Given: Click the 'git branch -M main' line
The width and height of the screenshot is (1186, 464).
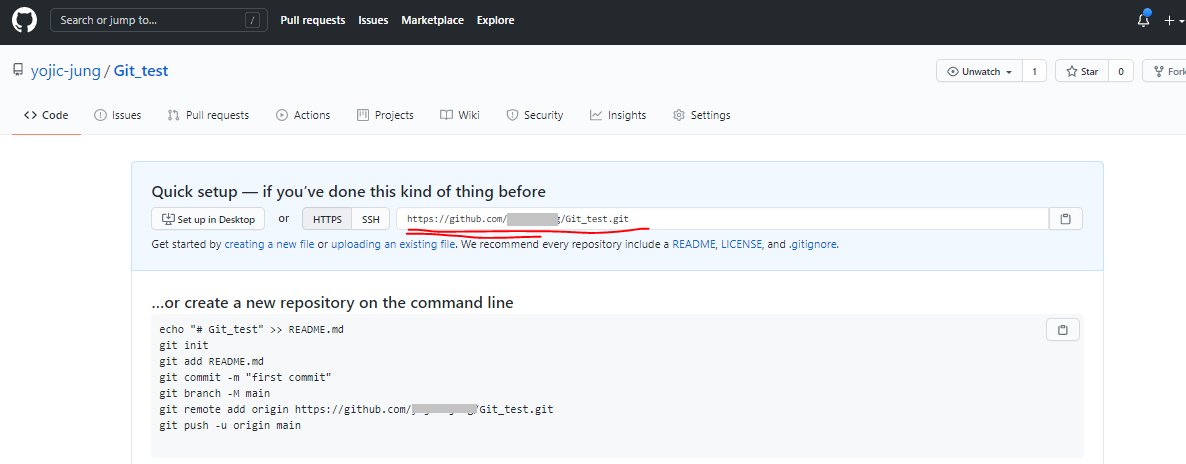Looking at the screenshot, I should [x=214, y=394].
